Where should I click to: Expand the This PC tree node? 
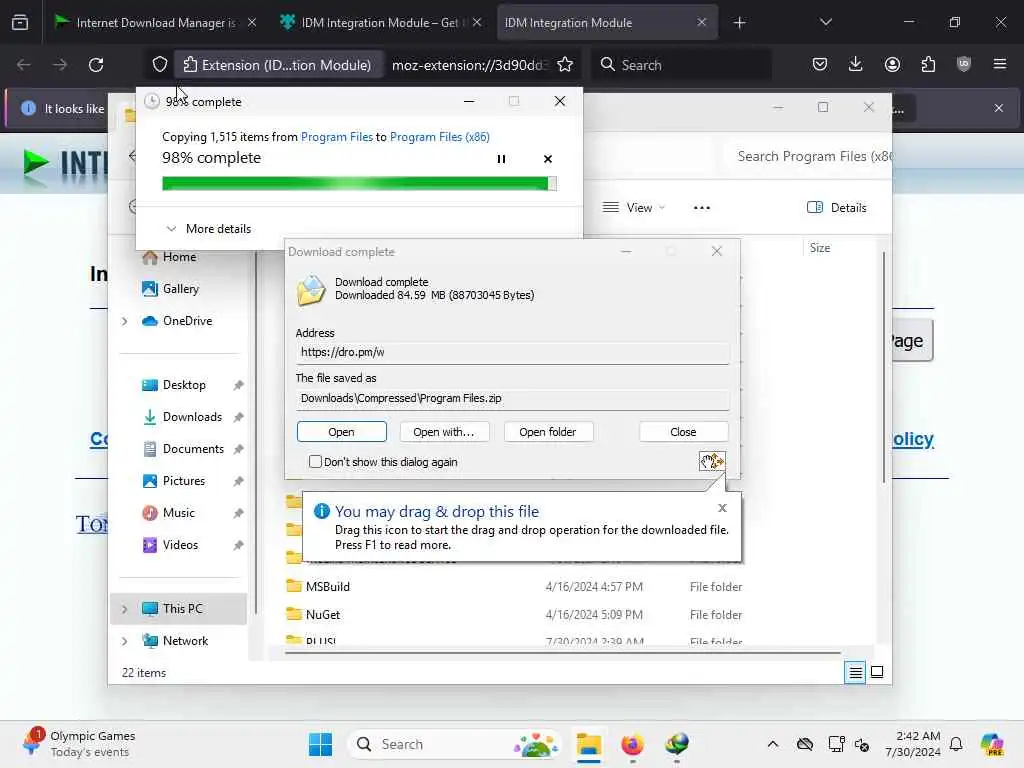click(124, 609)
